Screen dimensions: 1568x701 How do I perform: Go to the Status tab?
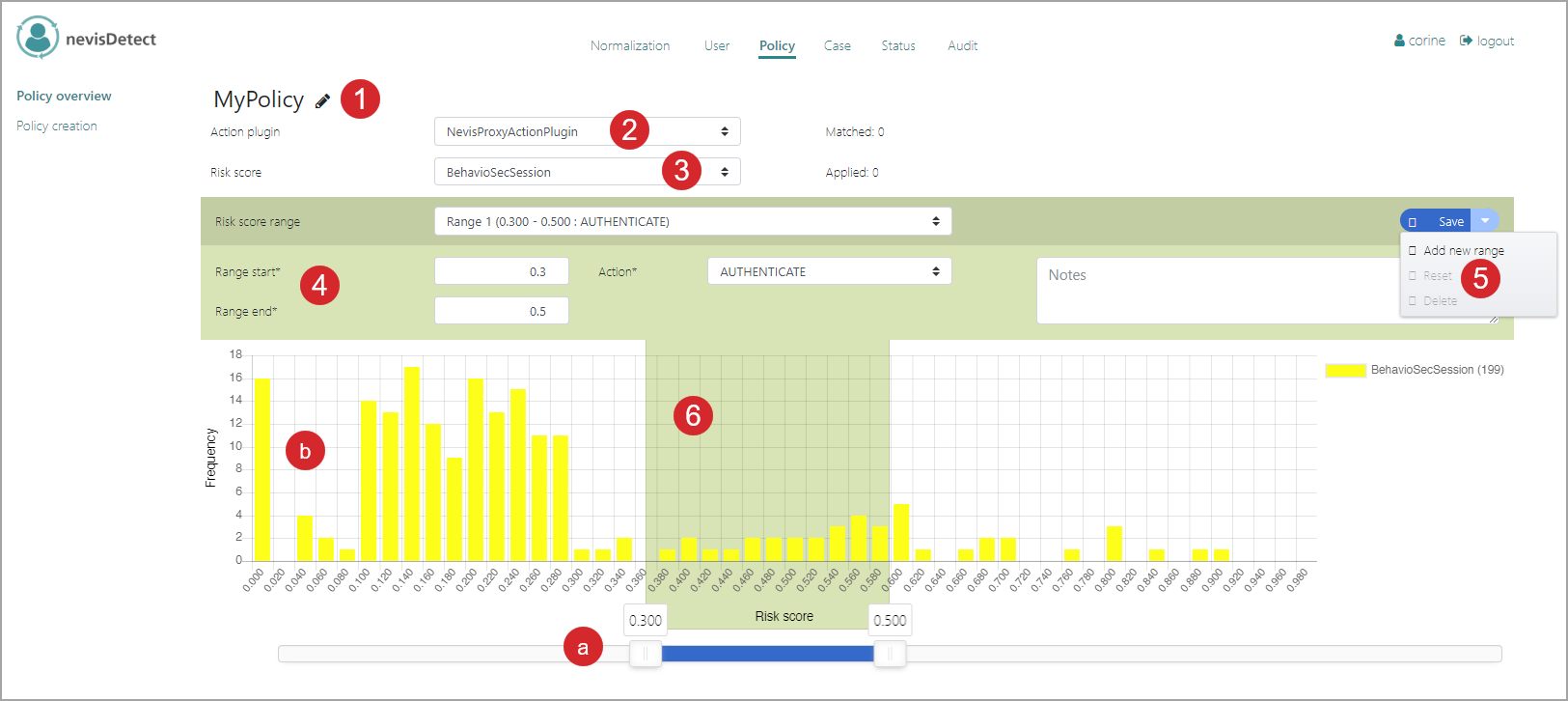tap(898, 45)
